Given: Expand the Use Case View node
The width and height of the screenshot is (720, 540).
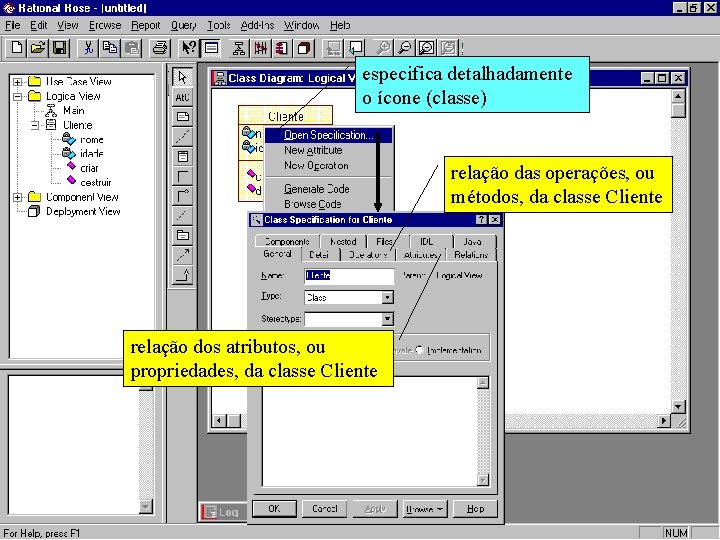Looking at the screenshot, I should 17,82.
